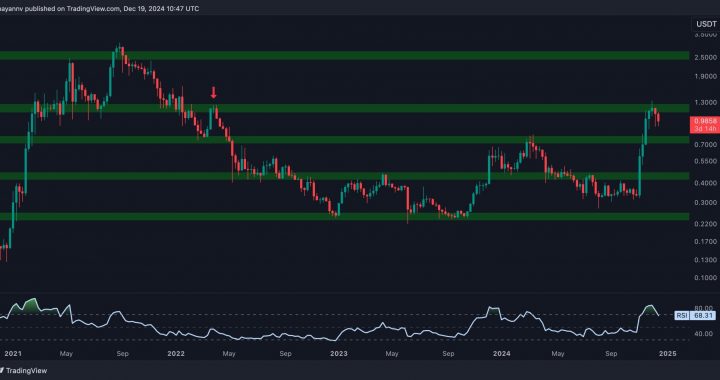Click the 2024 time axis label
This screenshot has height=380, width=720.
click(501, 354)
